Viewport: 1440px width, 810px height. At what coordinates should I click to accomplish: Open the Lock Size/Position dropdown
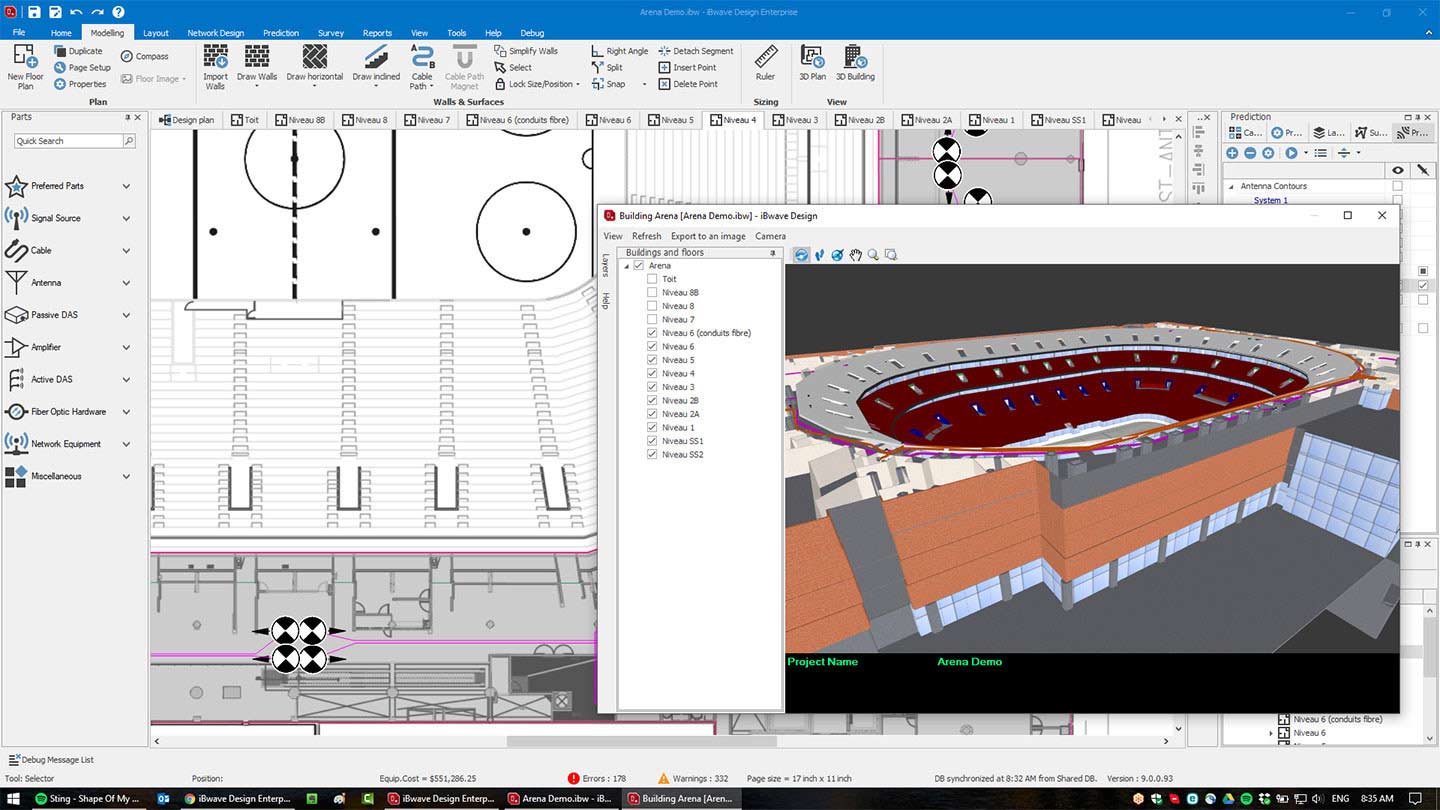pos(579,84)
